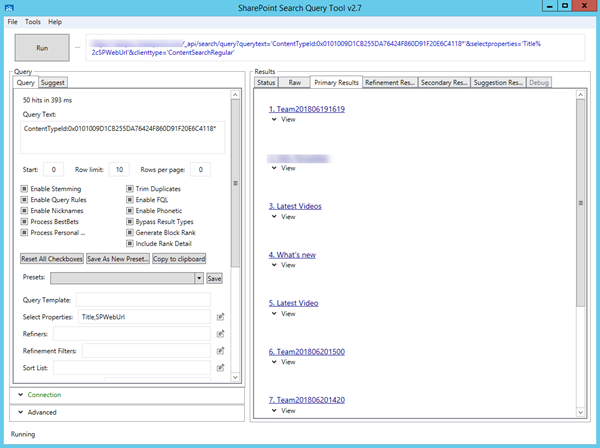Screen dimensions: 600x448
Task: Switch to the Raw results tab
Action: coord(294,83)
